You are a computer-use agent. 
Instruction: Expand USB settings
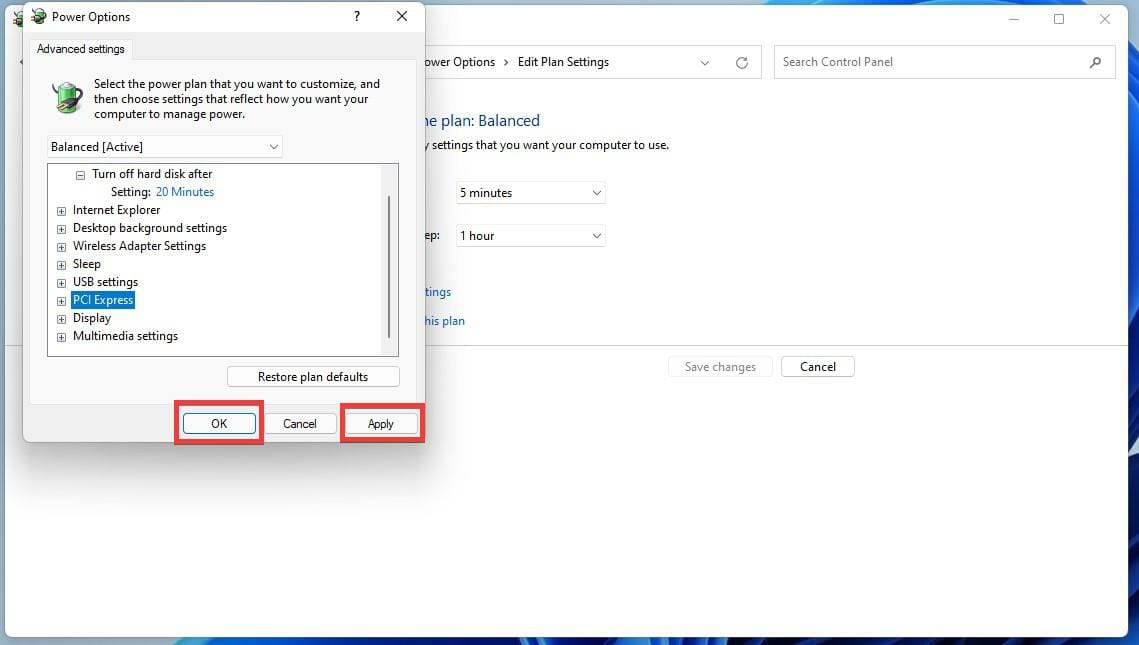click(x=61, y=282)
